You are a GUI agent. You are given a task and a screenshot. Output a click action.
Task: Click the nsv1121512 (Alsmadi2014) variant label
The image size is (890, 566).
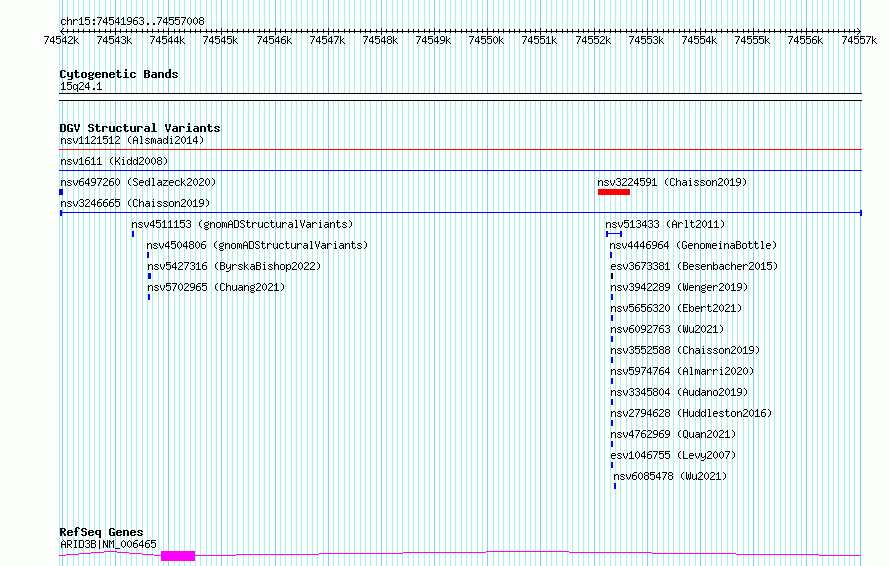coord(132,140)
